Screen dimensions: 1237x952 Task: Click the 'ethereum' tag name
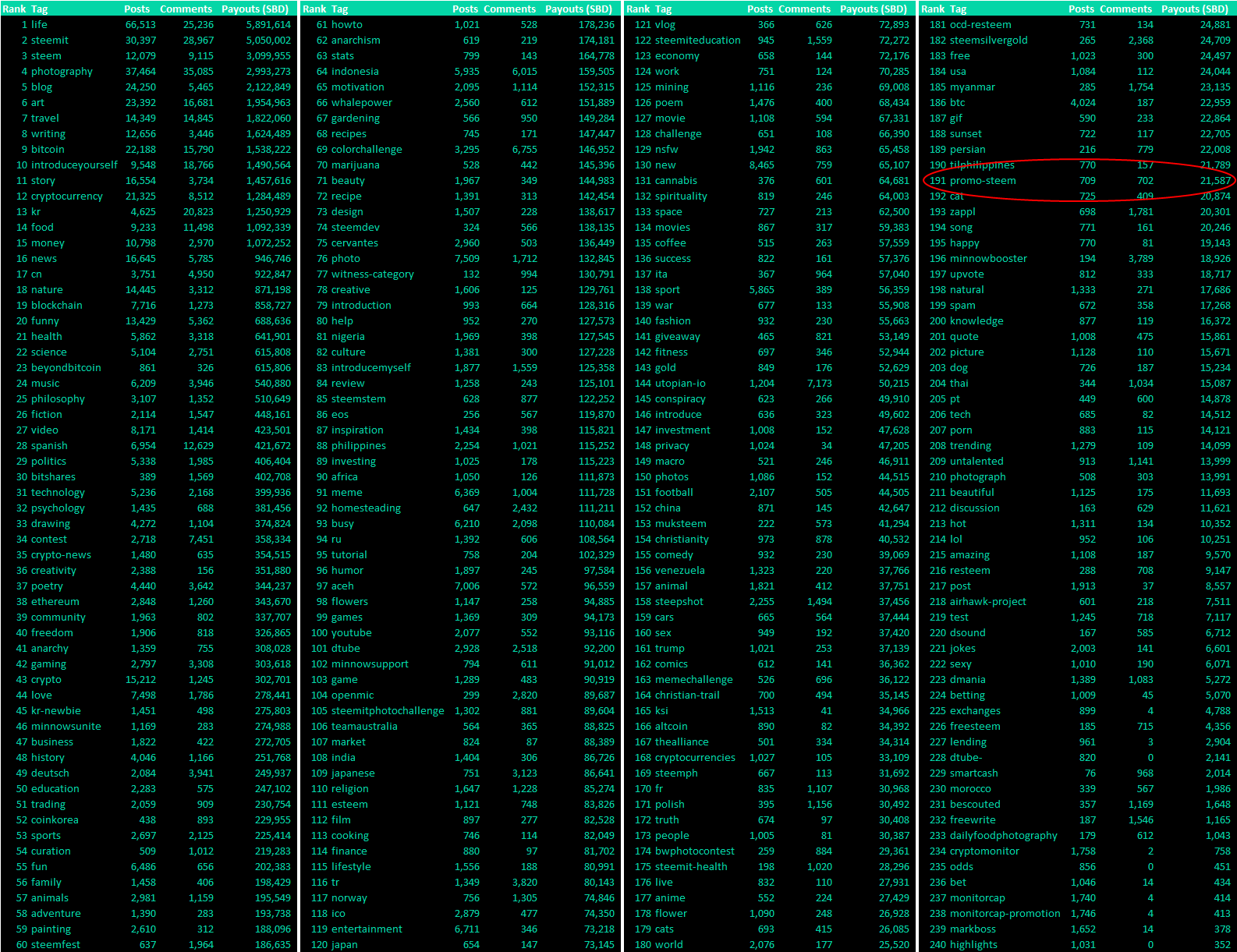pos(55,601)
